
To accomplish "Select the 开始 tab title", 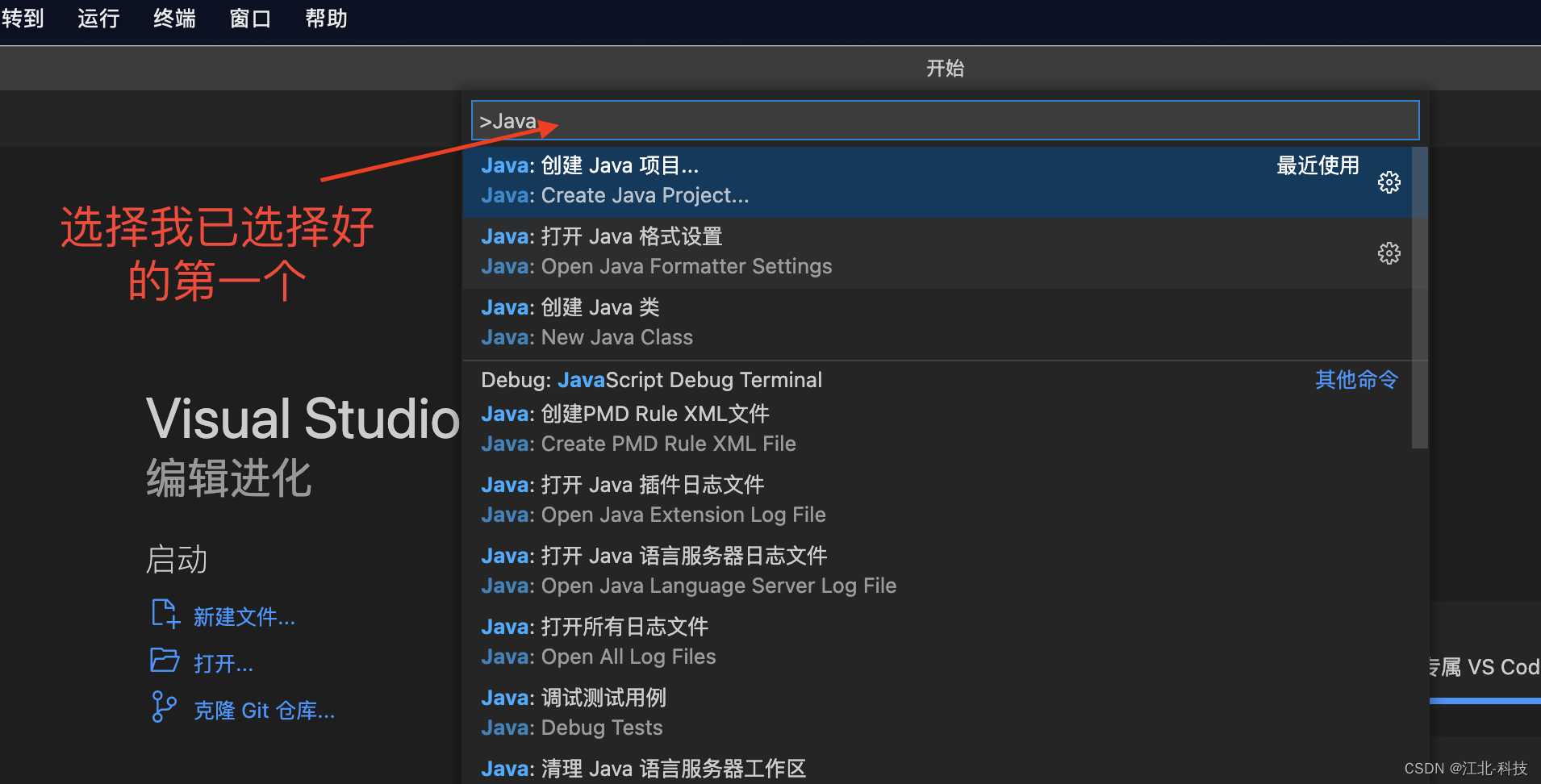I will coord(945,69).
